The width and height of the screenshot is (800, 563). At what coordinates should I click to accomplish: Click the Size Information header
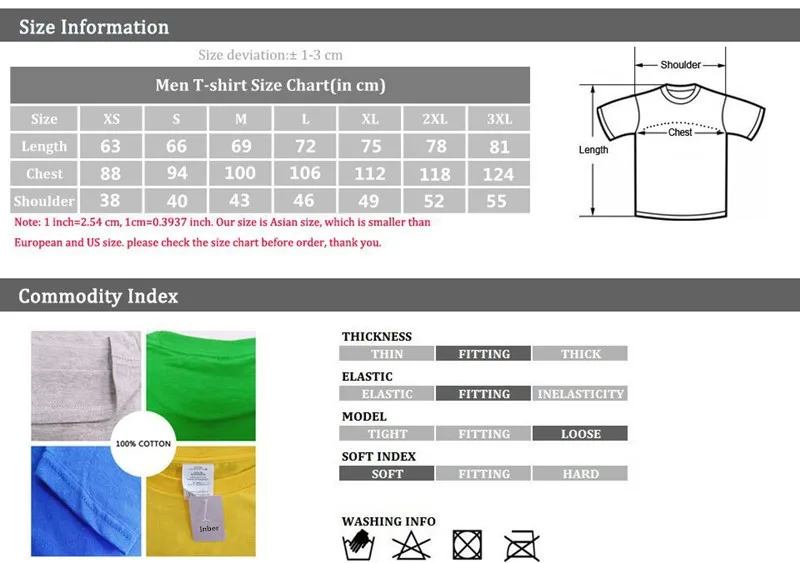pyautogui.click(x=400, y=26)
